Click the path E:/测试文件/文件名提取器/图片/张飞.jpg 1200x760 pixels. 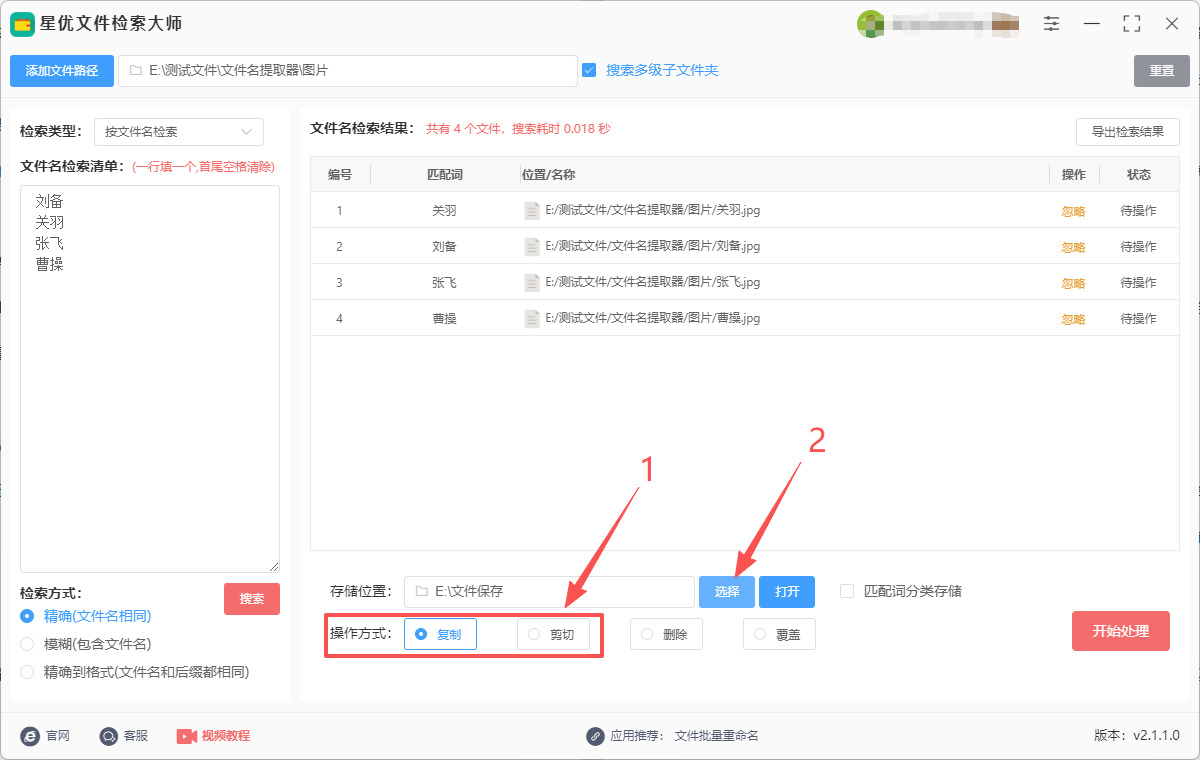[x=653, y=283]
